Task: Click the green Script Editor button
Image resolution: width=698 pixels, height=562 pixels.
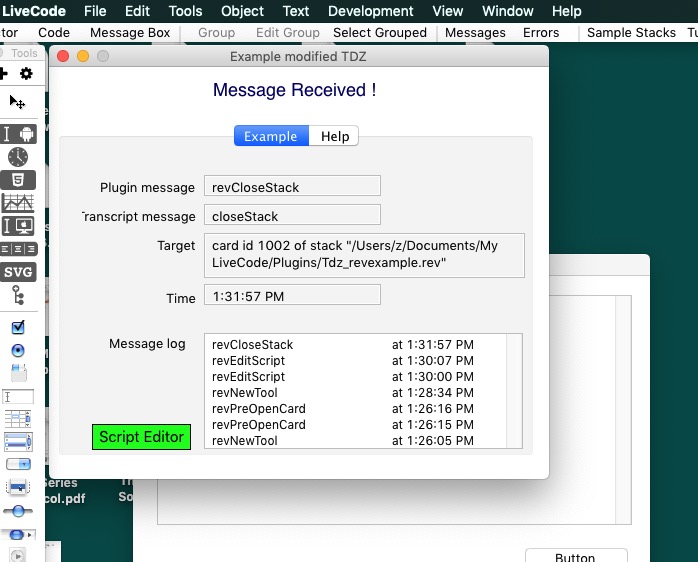Action: (x=141, y=437)
